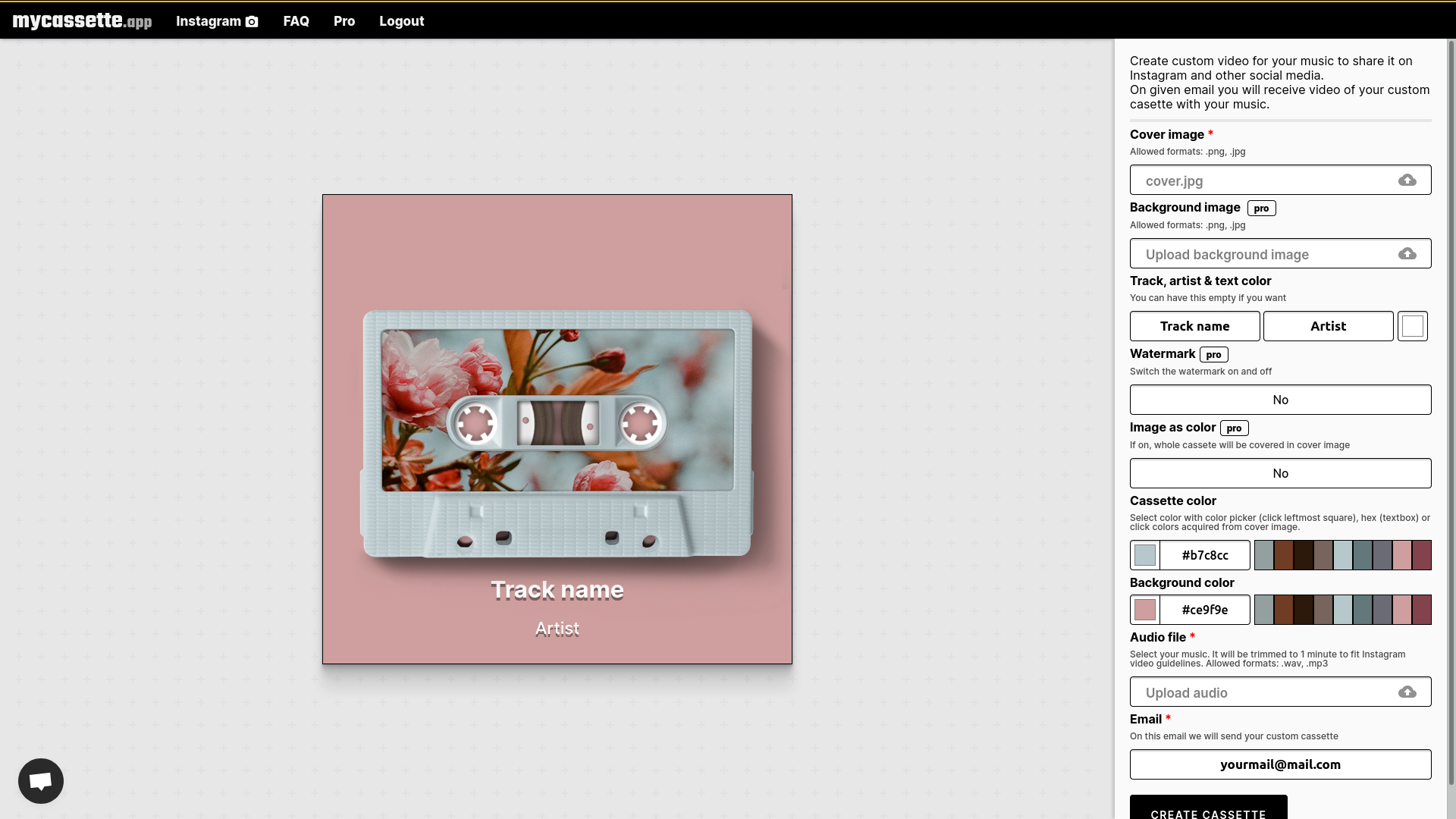The width and height of the screenshot is (1456, 819).
Task: Toggle the Watermark switch off No
Action: click(1280, 400)
